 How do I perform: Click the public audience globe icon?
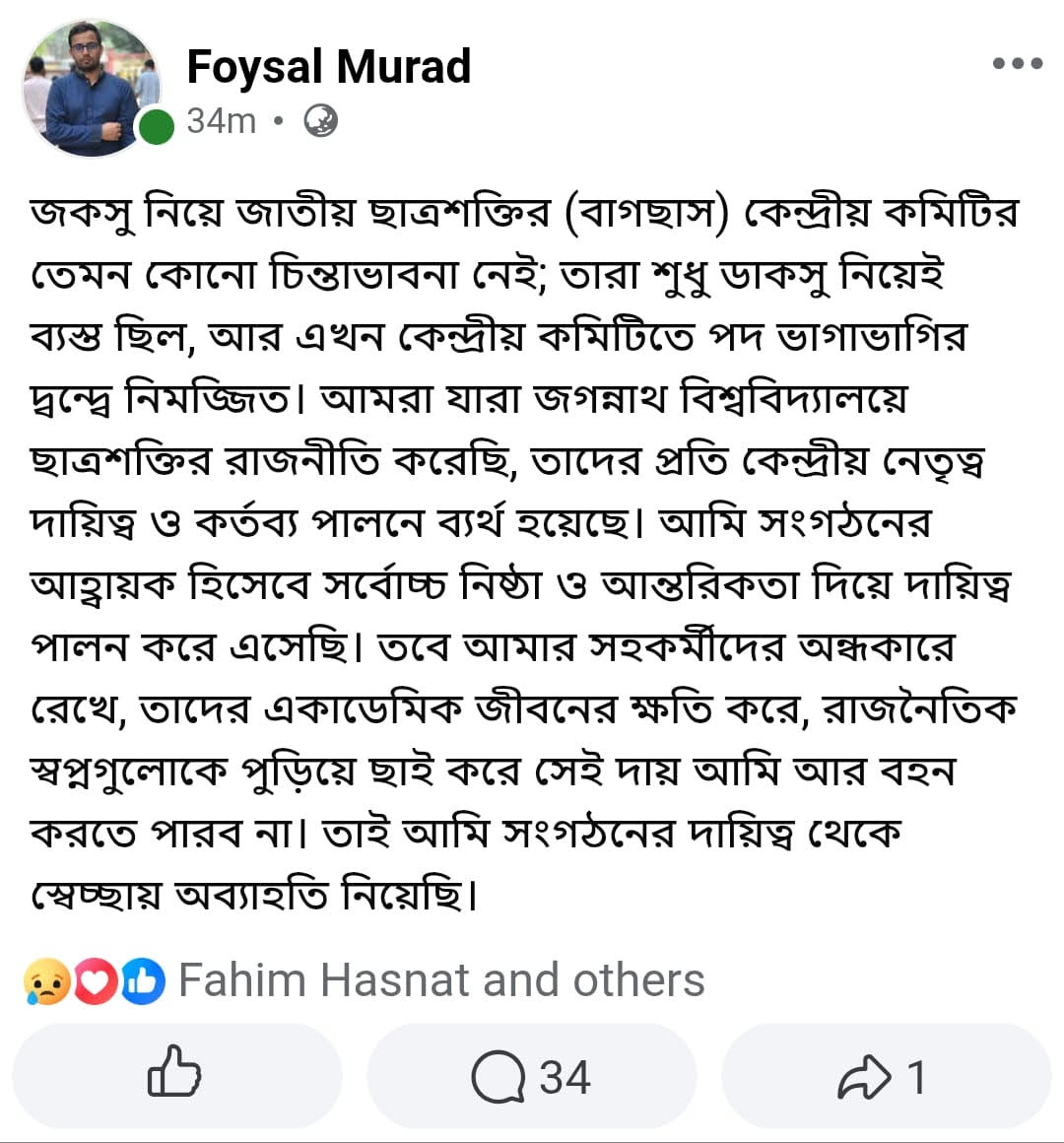coord(322,122)
